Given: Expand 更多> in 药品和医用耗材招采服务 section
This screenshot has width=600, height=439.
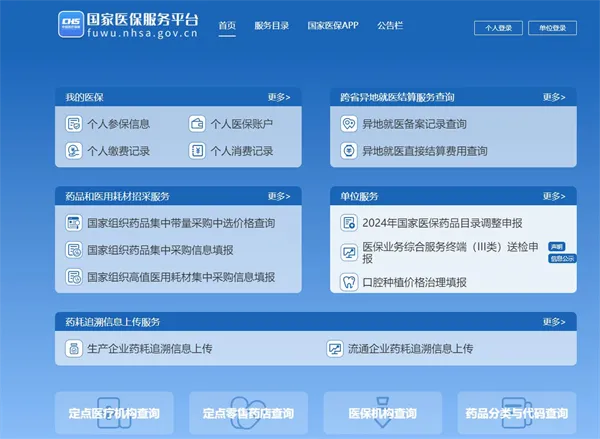Looking at the screenshot, I should point(279,196).
